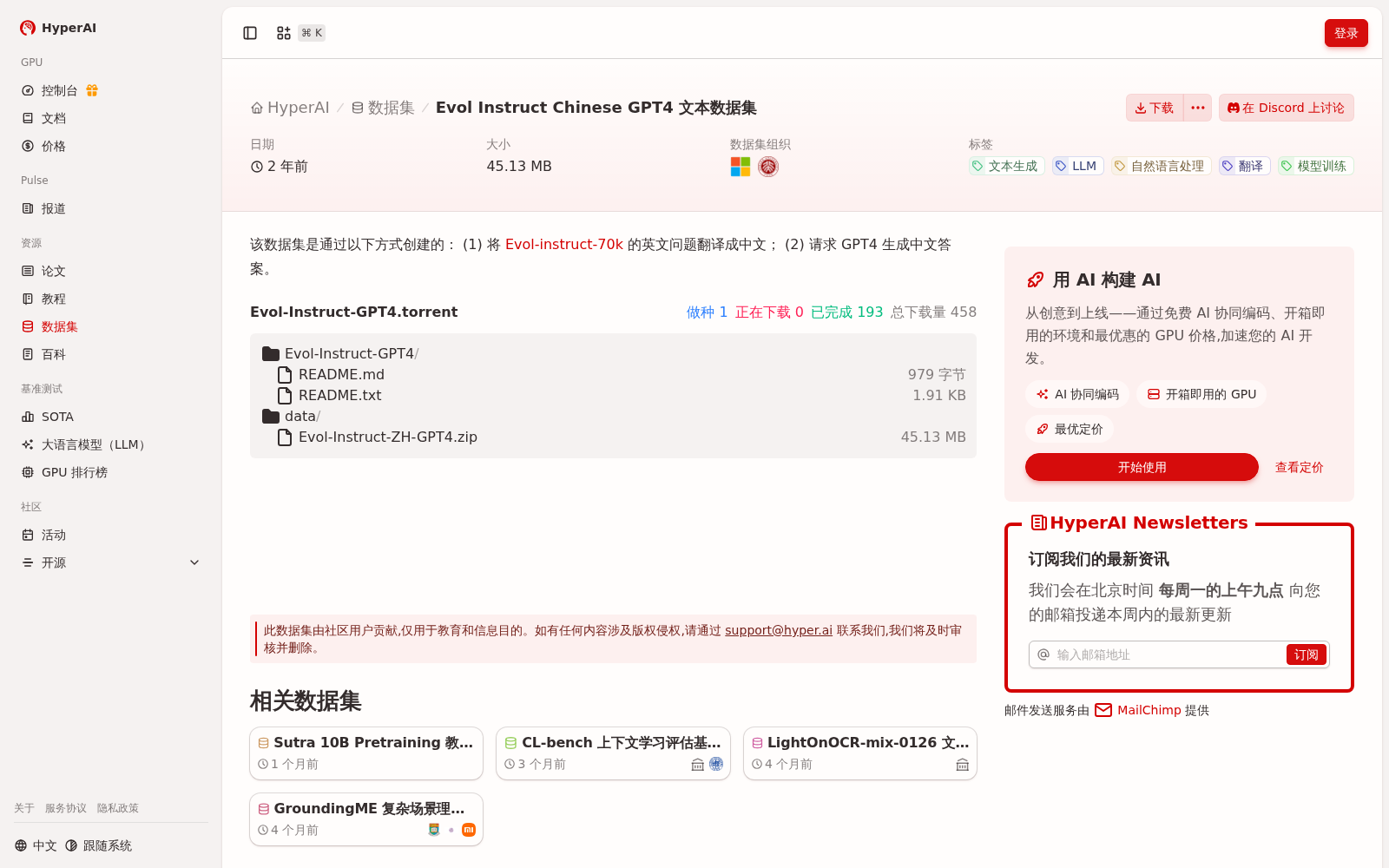The image size is (1389, 868).
Task: Open the Evol-instruct-70k link
Action: (x=564, y=245)
